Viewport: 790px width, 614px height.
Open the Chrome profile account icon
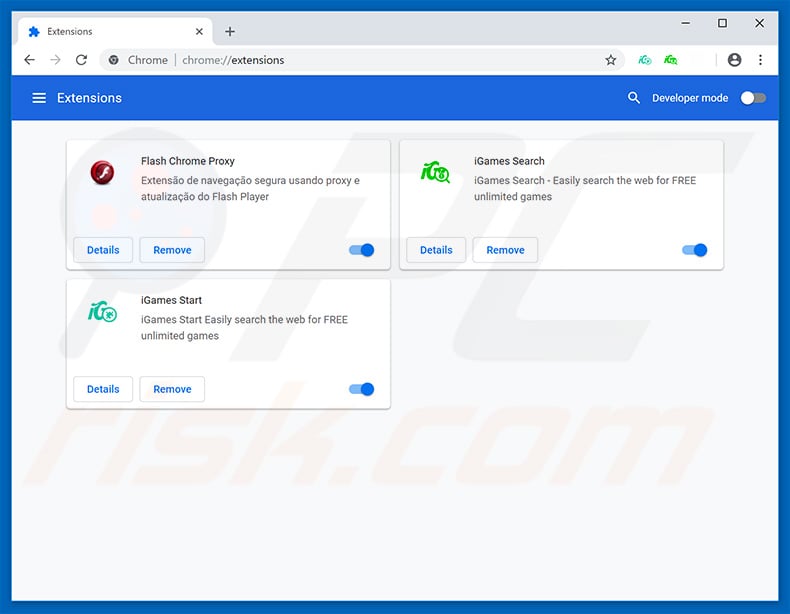(x=735, y=60)
